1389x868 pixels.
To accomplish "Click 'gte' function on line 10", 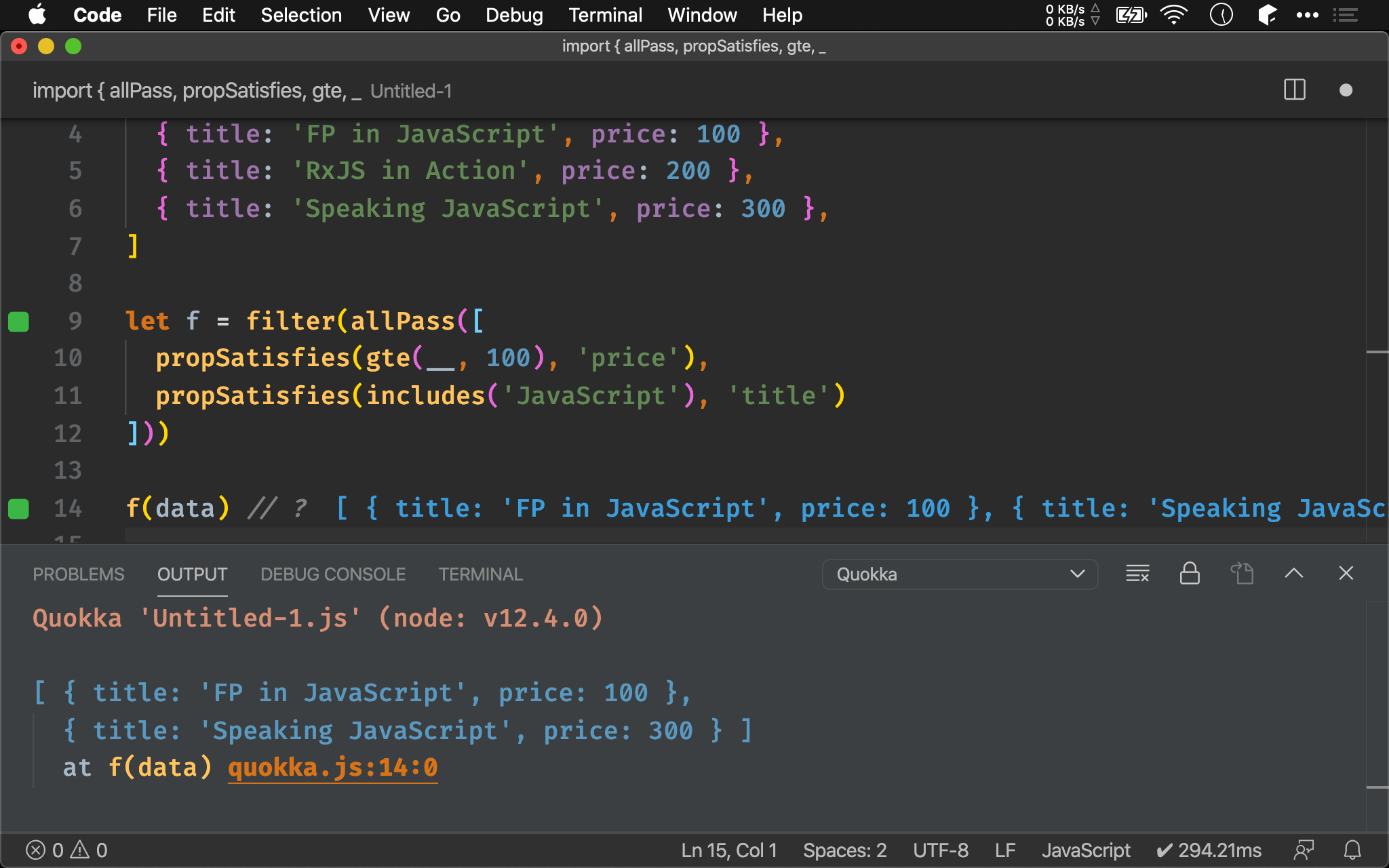I will (x=388, y=358).
